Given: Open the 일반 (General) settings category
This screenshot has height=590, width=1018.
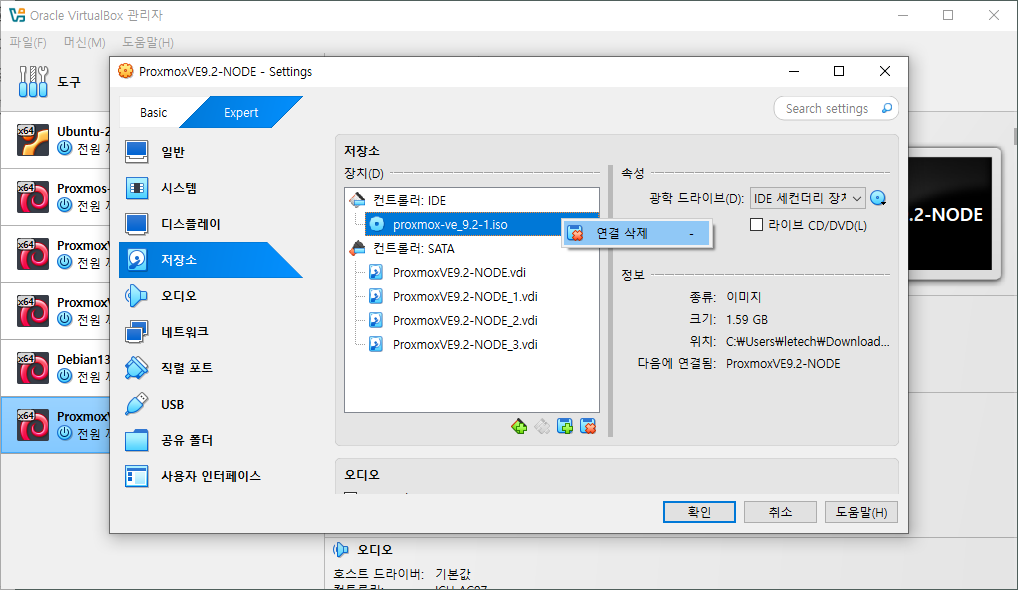Looking at the screenshot, I should [210, 152].
